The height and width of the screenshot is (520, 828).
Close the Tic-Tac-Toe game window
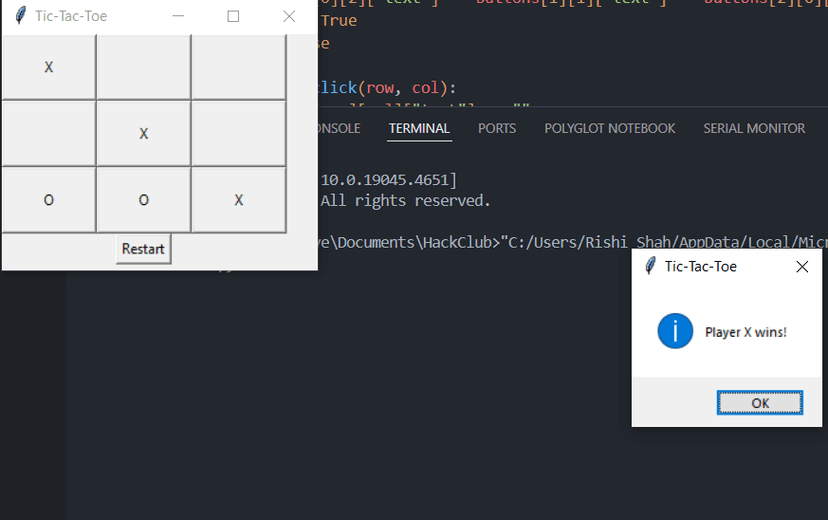289,16
